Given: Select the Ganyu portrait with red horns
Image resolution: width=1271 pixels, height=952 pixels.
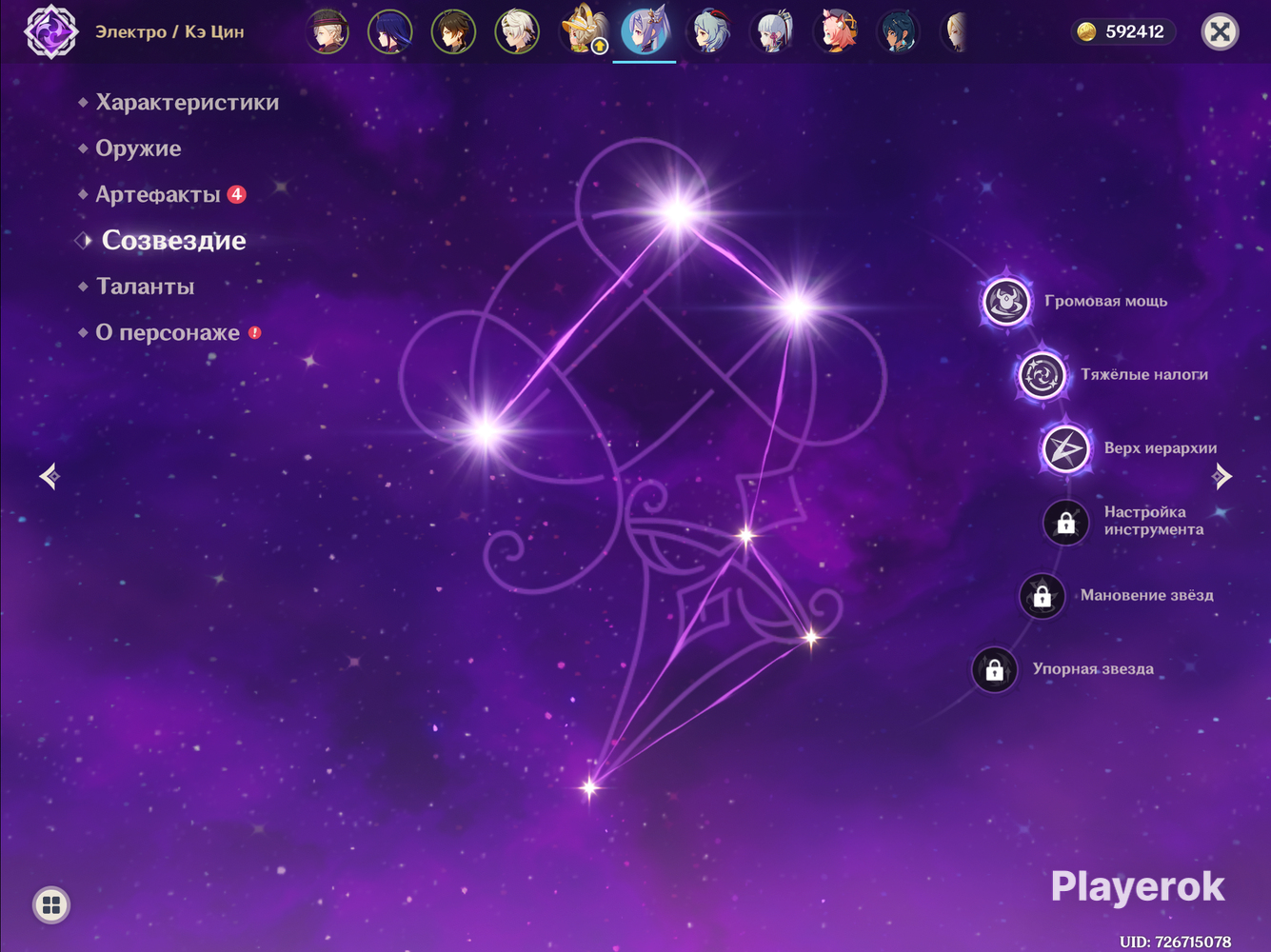Looking at the screenshot, I should 709,31.
